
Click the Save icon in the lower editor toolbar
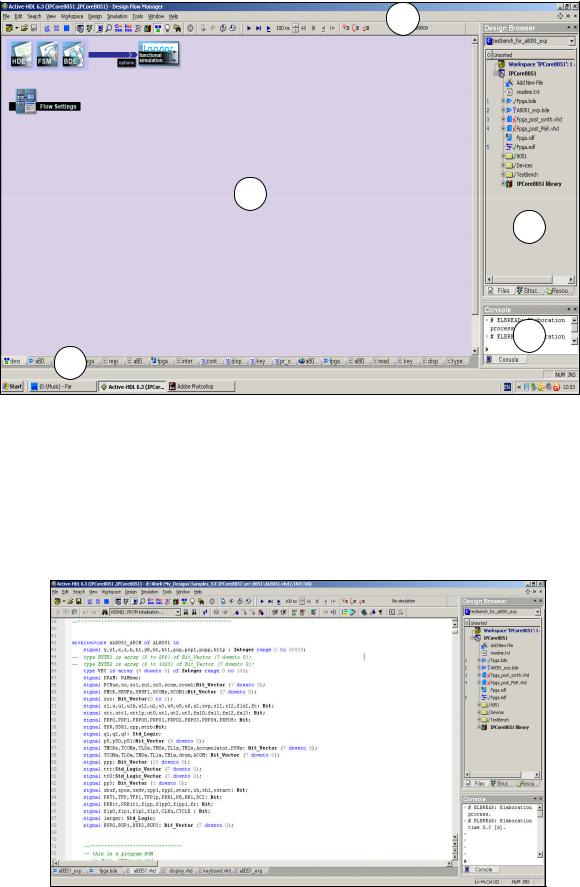click(78, 601)
